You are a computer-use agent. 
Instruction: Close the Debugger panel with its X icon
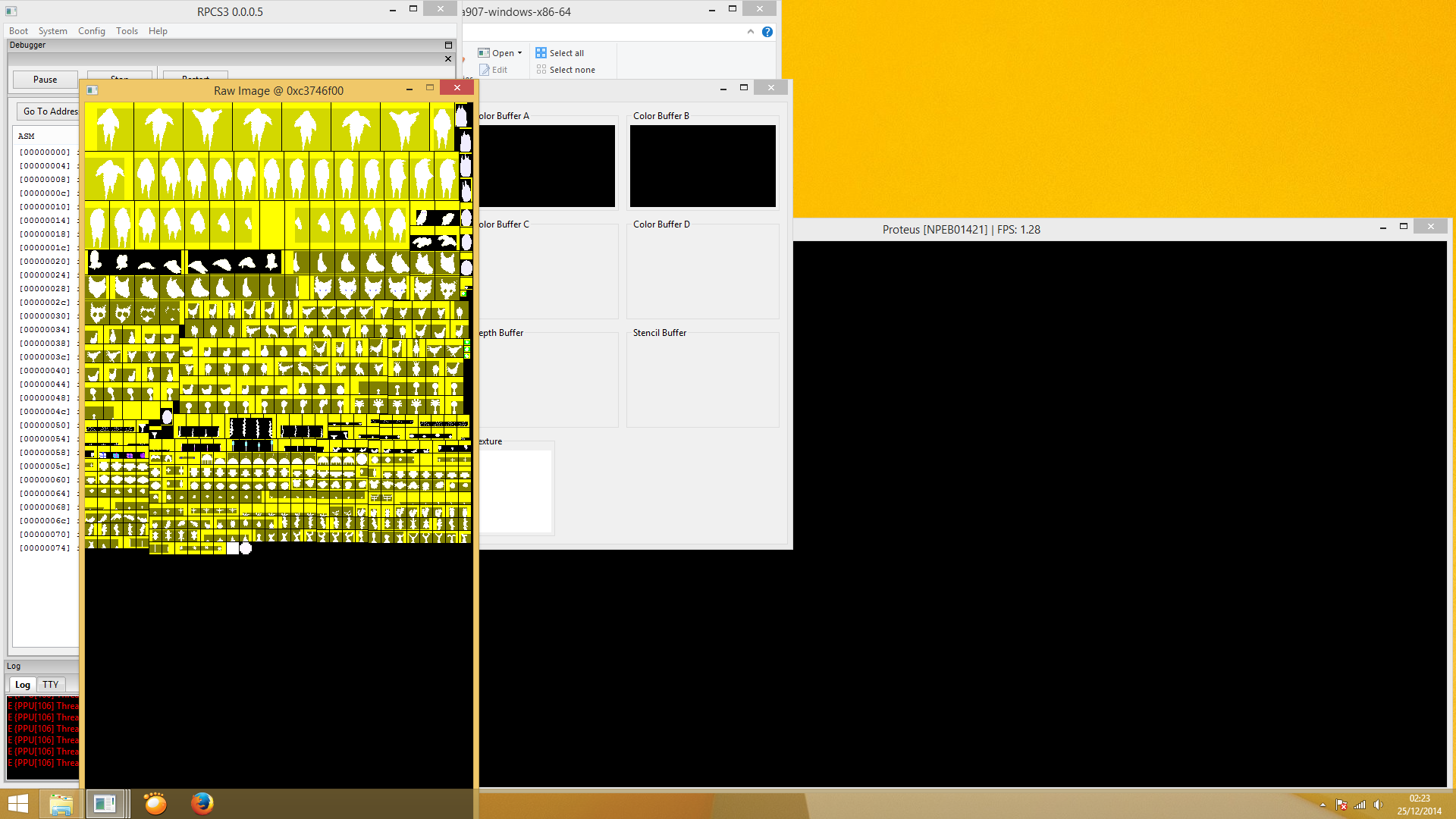click(448, 58)
